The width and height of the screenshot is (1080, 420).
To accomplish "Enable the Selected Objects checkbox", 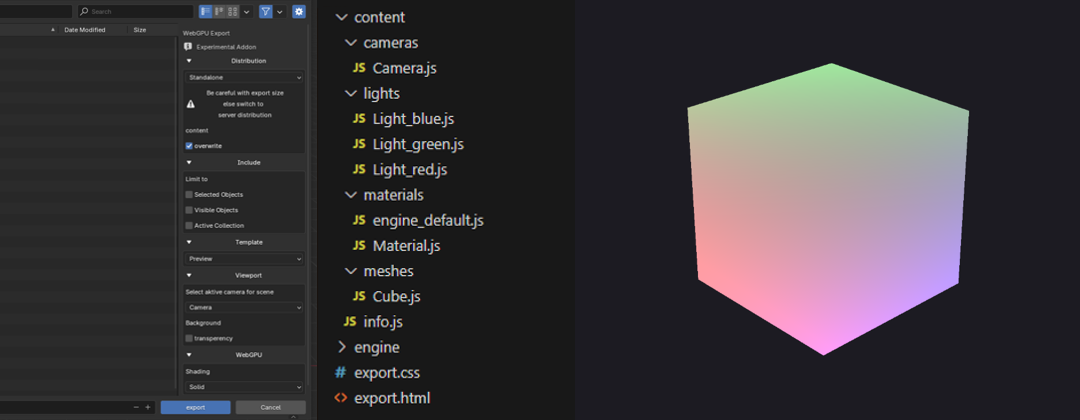I will 189,194.
